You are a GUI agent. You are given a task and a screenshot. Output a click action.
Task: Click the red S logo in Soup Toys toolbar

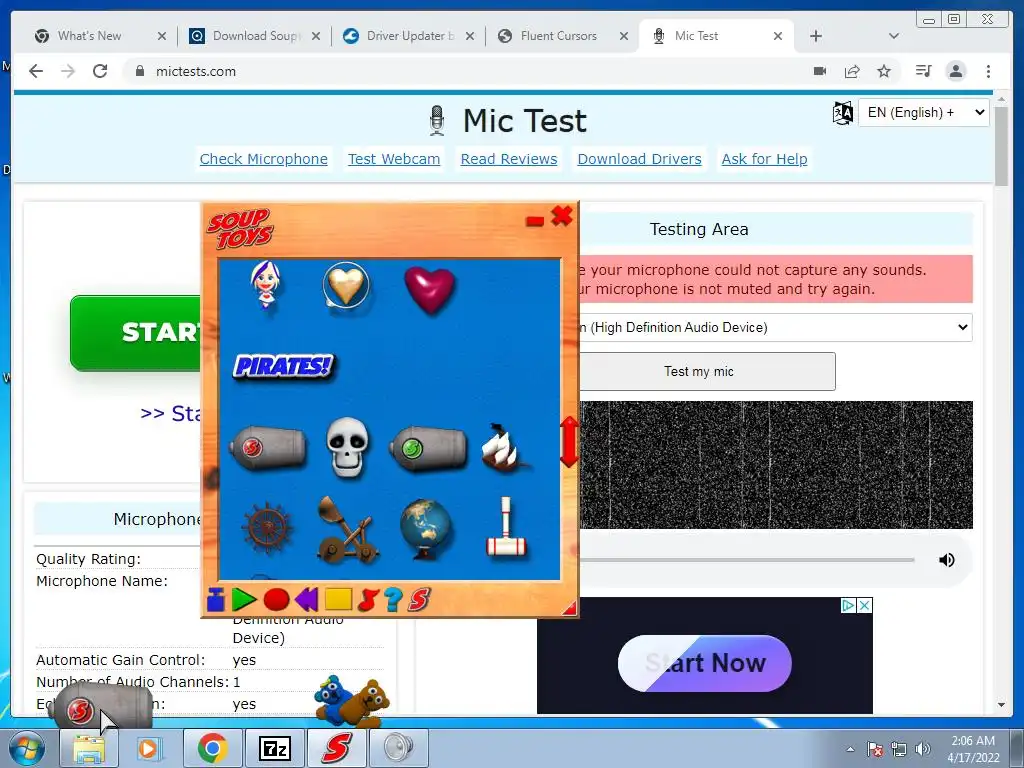point(419,599)
